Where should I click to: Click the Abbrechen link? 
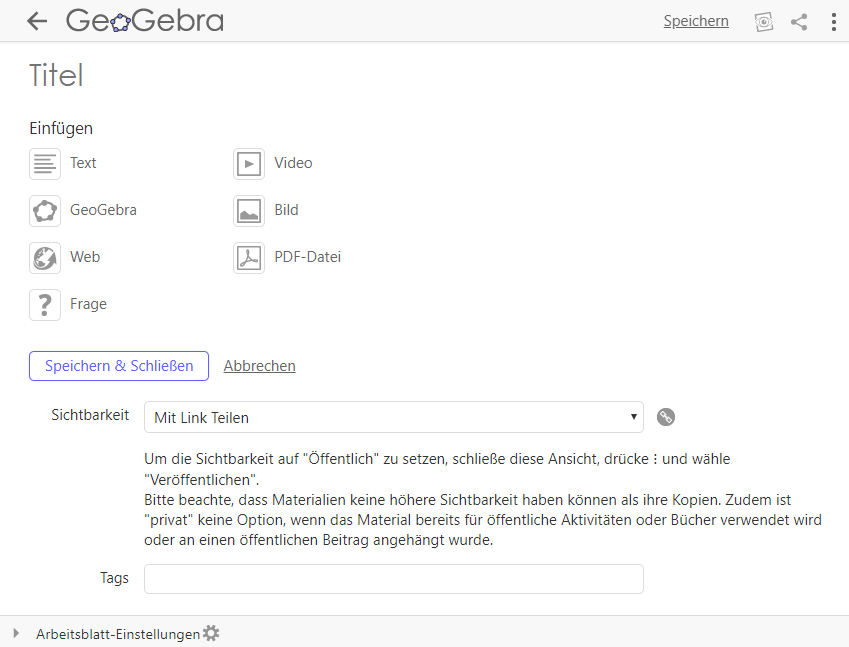[259, 366]
